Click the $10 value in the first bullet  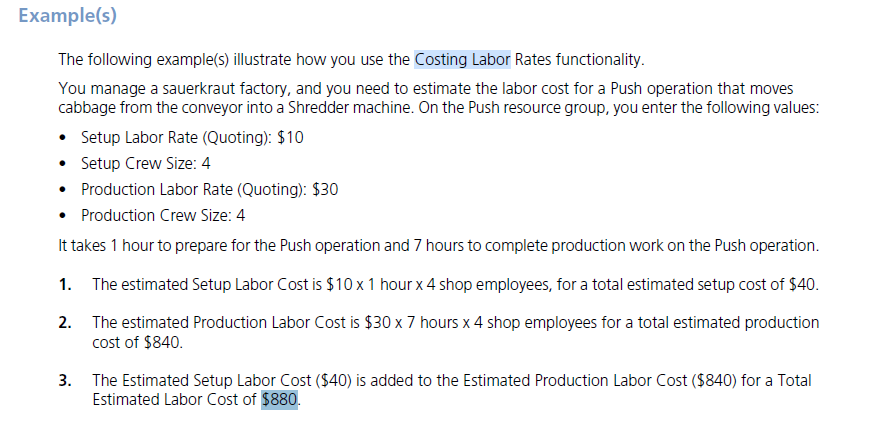[x=290, y=138]
